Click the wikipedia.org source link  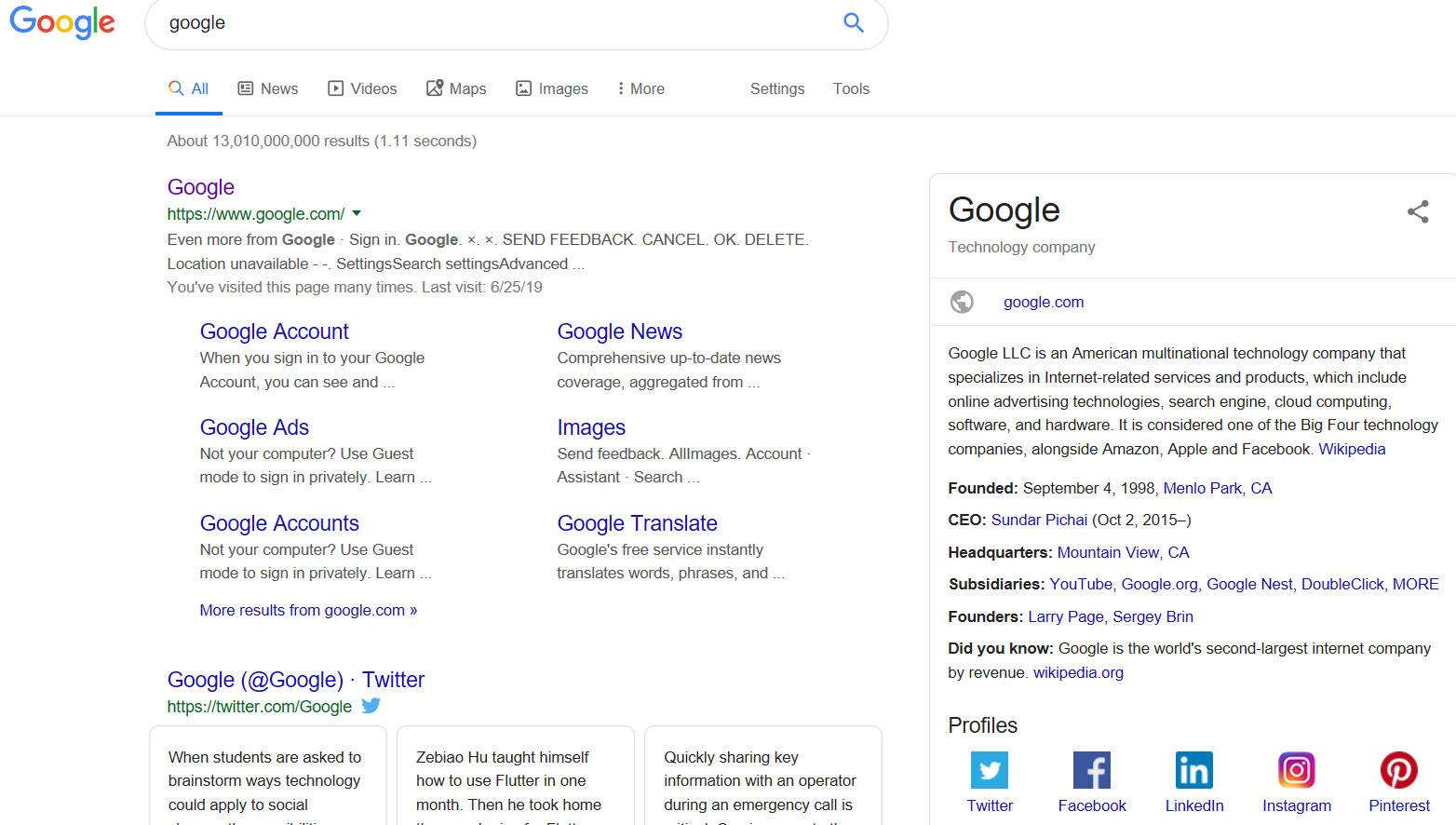click(x=1078, y=672)
